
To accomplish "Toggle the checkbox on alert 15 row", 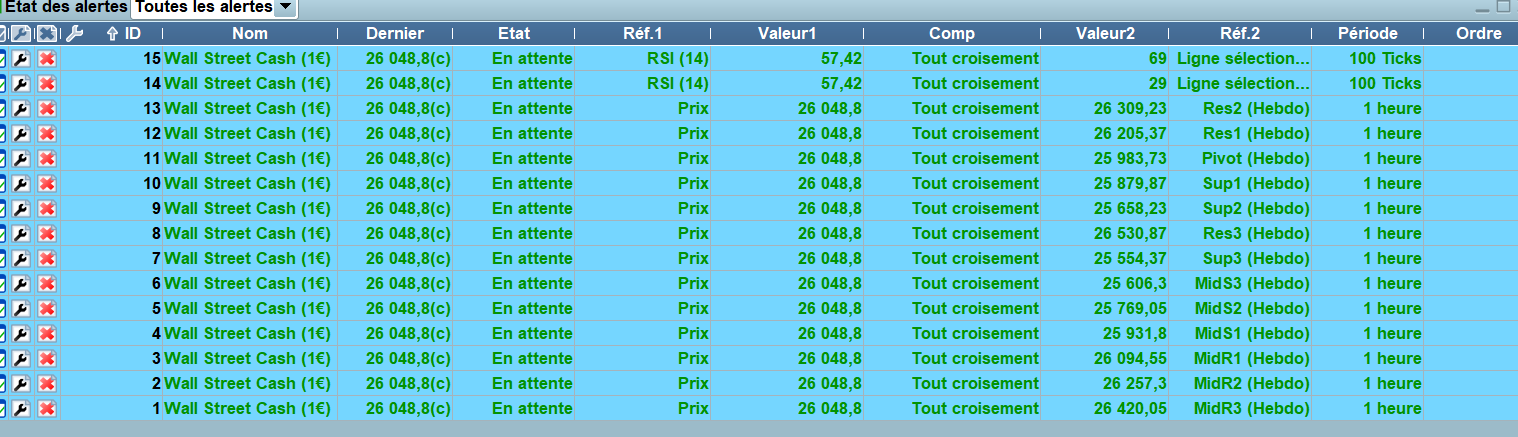I will click(x=3, y=59).
